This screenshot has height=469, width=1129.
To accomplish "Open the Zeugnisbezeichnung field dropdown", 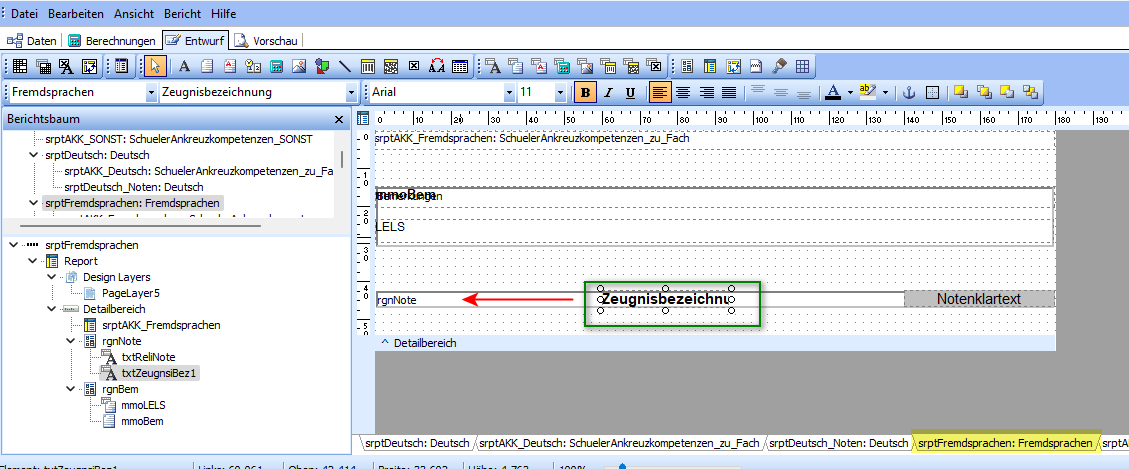I will click(x=351, y=92).
